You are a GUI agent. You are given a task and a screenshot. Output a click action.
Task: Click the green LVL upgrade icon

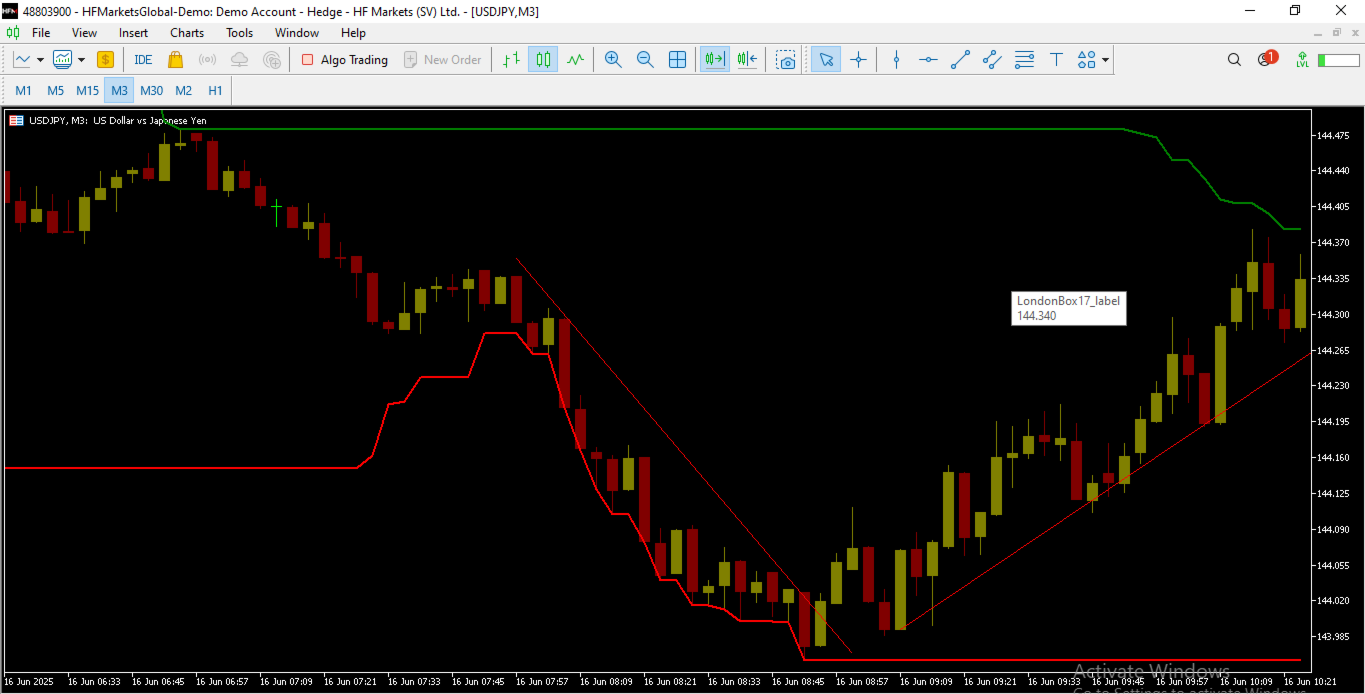click(x=1302, y=60)
